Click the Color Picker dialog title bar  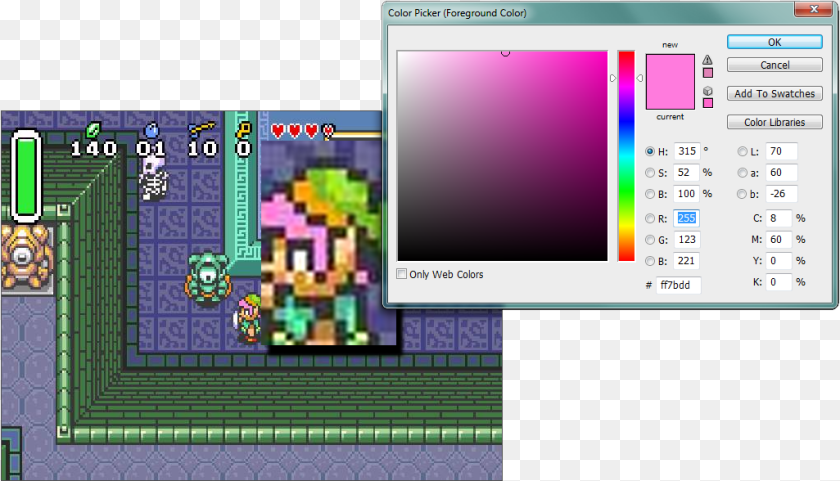[589, 13]
